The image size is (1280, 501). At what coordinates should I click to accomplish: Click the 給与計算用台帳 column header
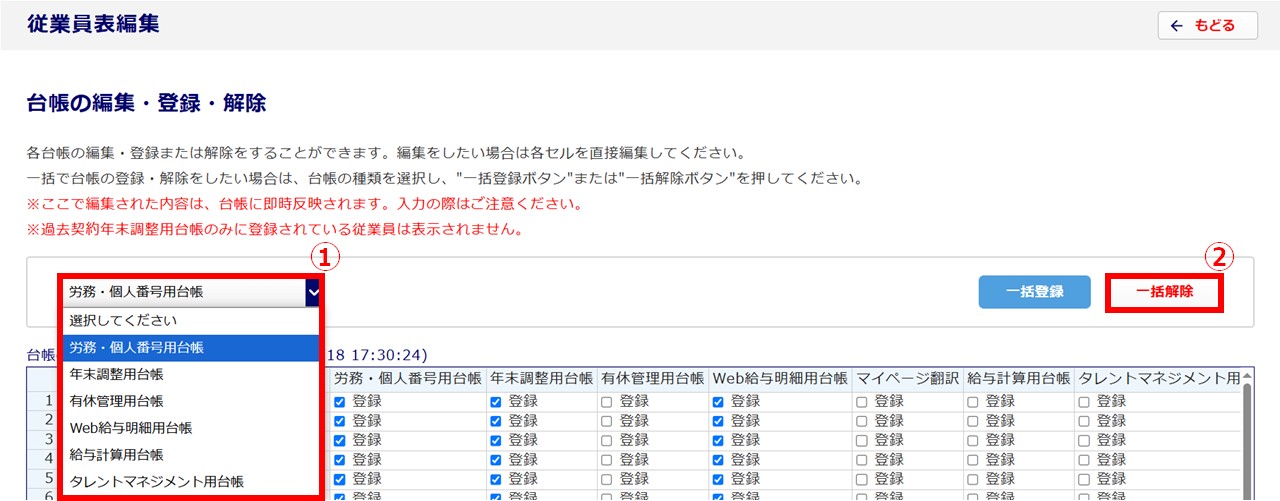point(1018,380)
